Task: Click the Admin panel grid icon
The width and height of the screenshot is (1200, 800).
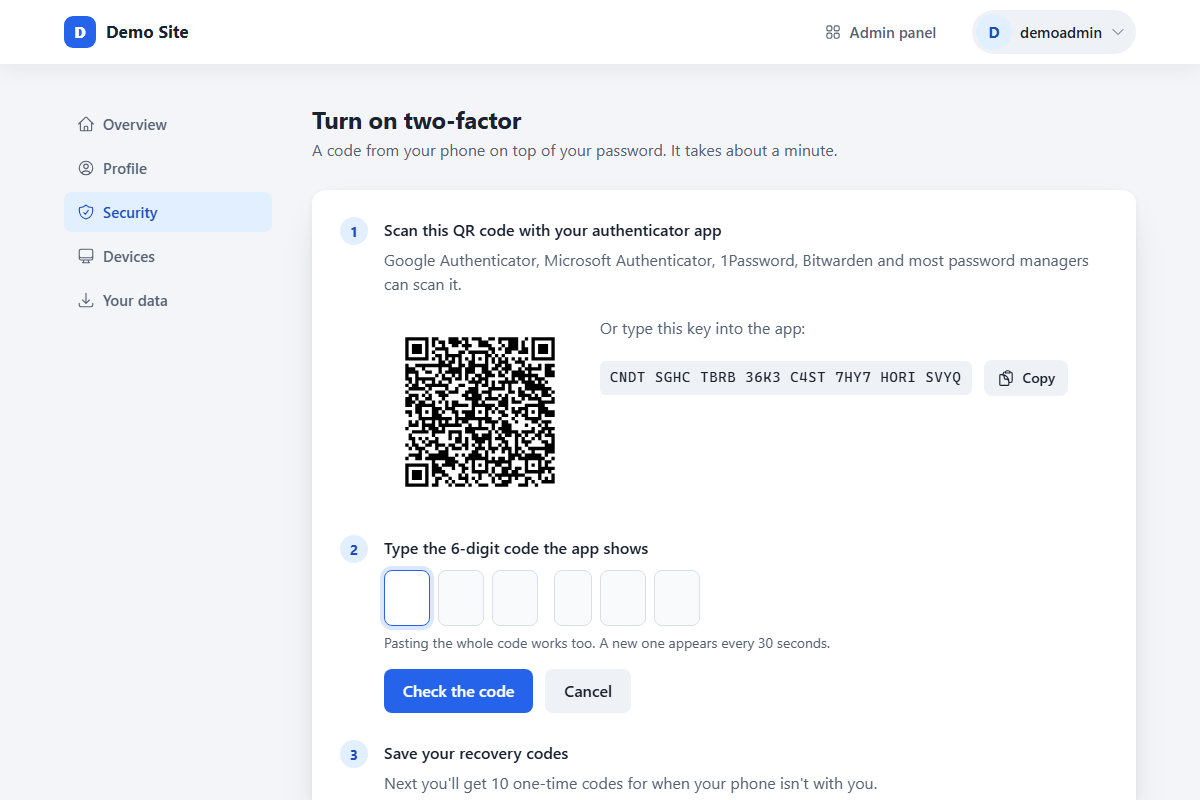Action: (833, 33)
